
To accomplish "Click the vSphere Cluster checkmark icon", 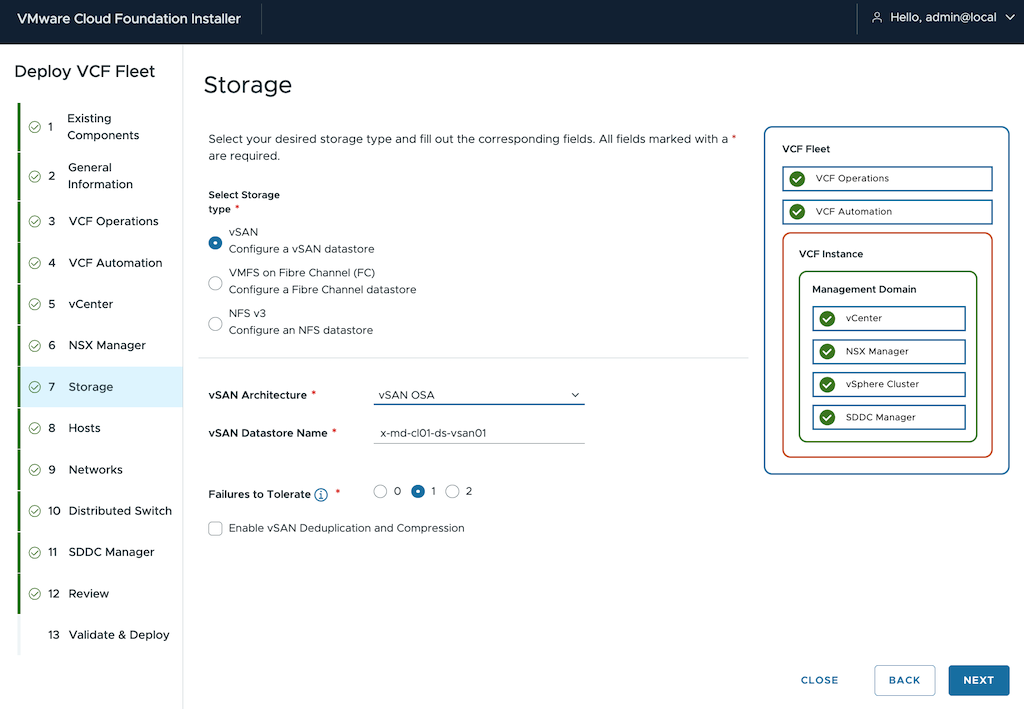I will click(x=827, y=384).
